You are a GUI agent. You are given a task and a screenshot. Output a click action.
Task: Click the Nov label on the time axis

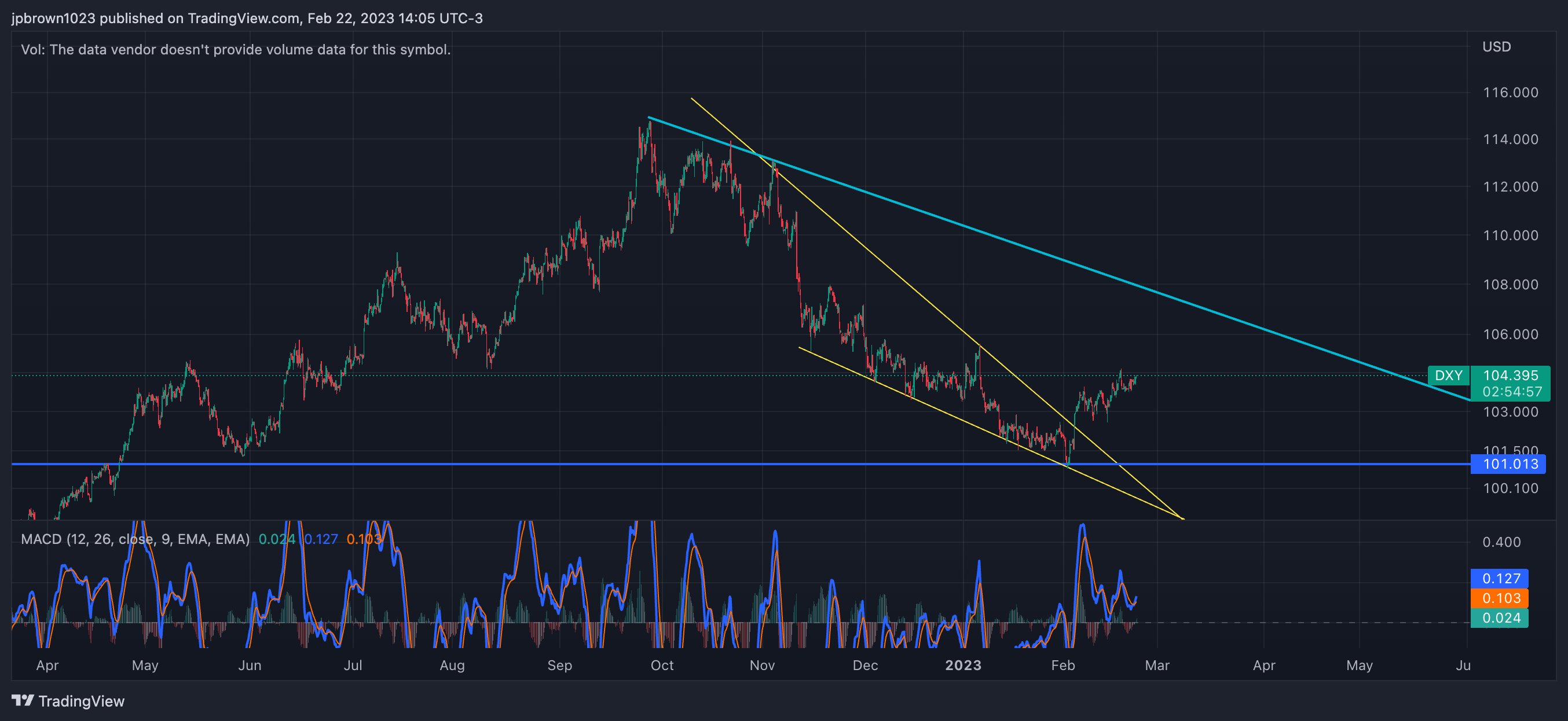click(762, 665)
